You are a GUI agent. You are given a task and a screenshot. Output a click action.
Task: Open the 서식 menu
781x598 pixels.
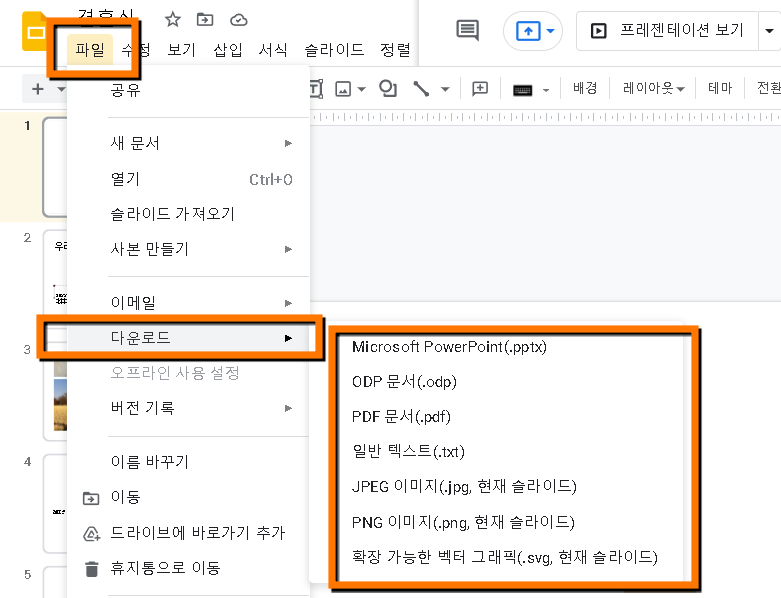coord(273,49)
